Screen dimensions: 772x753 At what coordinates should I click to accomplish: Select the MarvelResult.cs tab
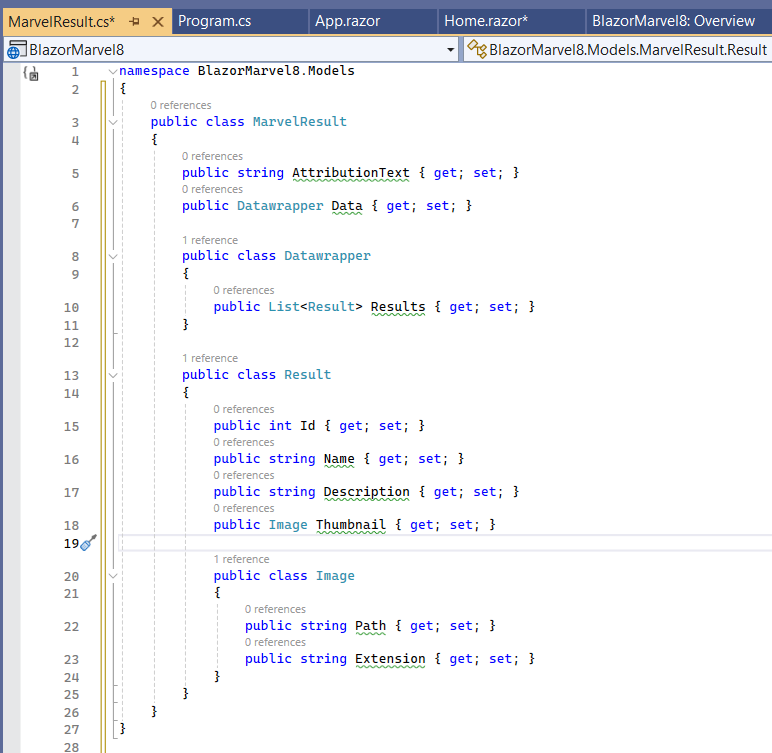[x=62, y=22]
